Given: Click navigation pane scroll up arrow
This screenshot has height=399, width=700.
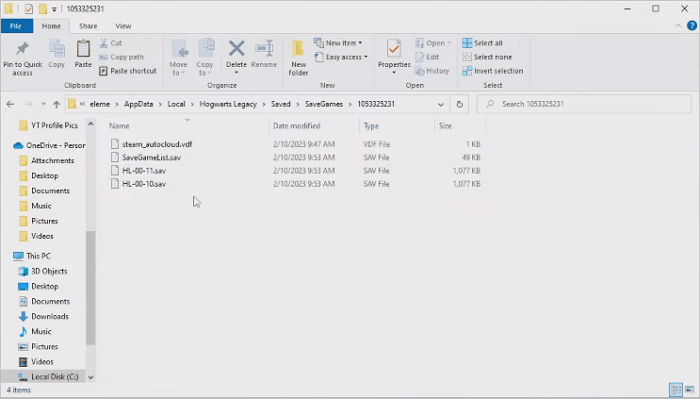Looking at the screenshot, I should [x=91, y=124].
